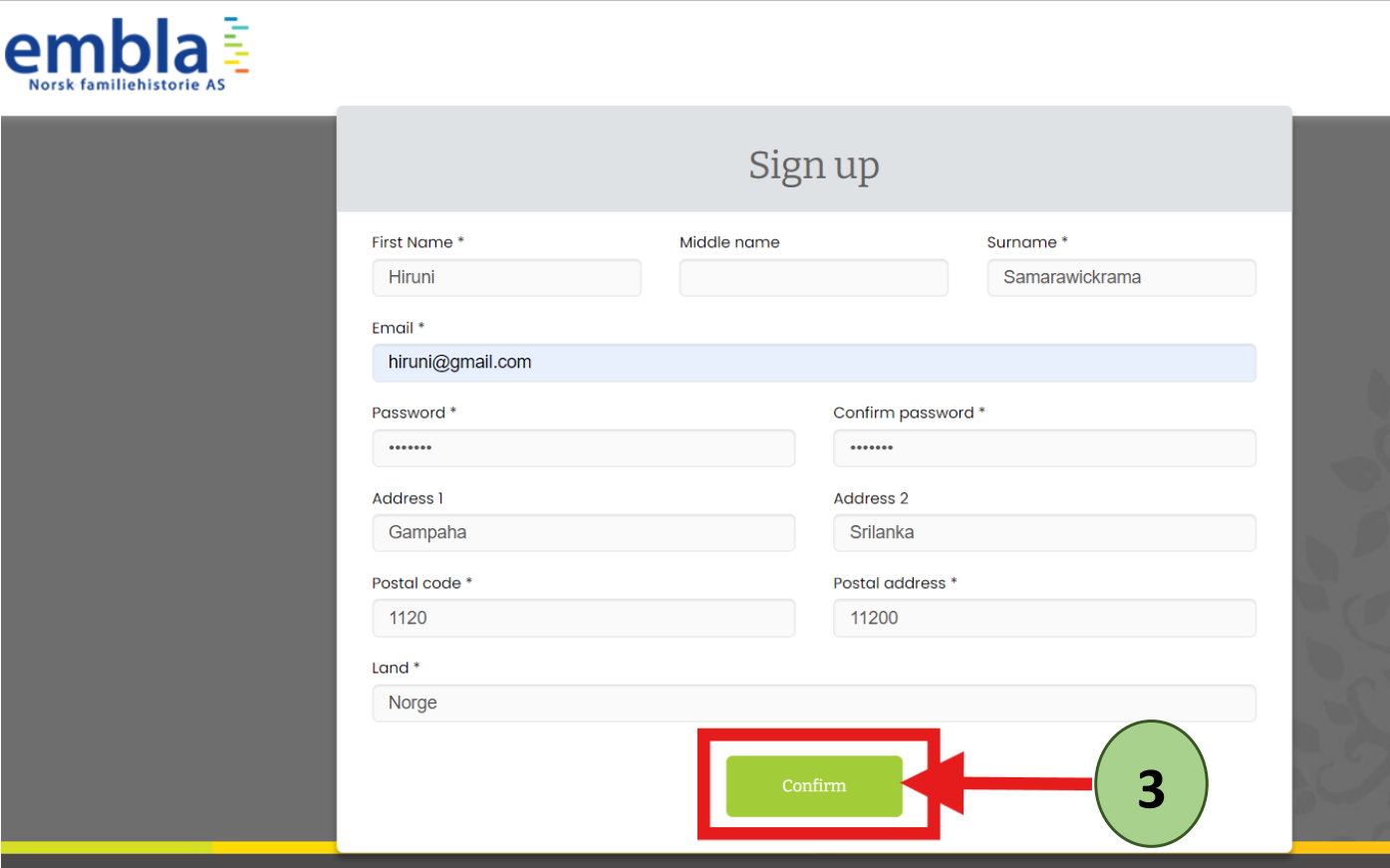The height and width of the screenshot is (868, 1390).
Task: Focus the Postal code field showing 1120
Action: coord(583,618)
